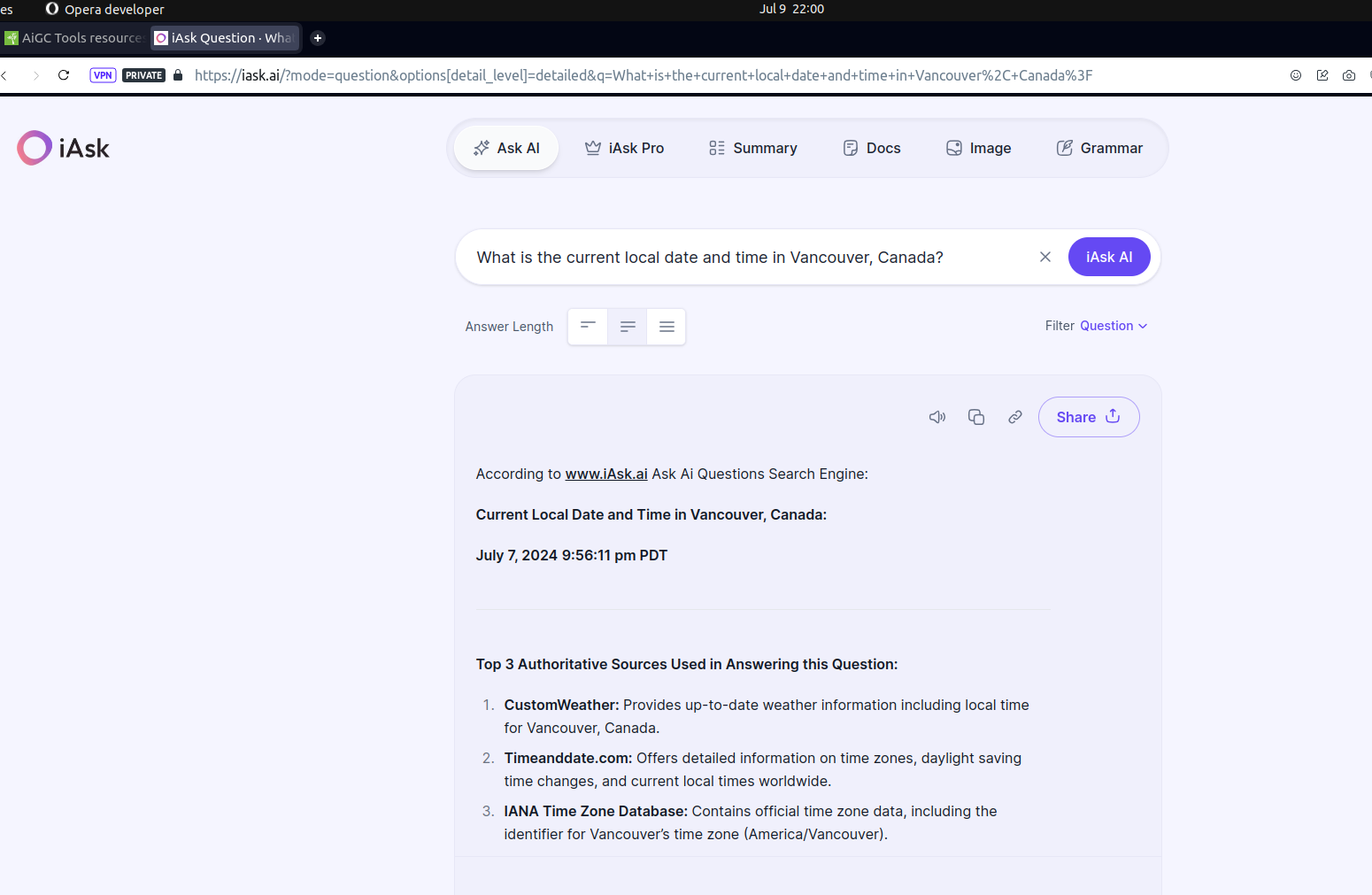This screenshot has width=1372, height=895.
Task: View site security lock info
Action: [178, 75]
